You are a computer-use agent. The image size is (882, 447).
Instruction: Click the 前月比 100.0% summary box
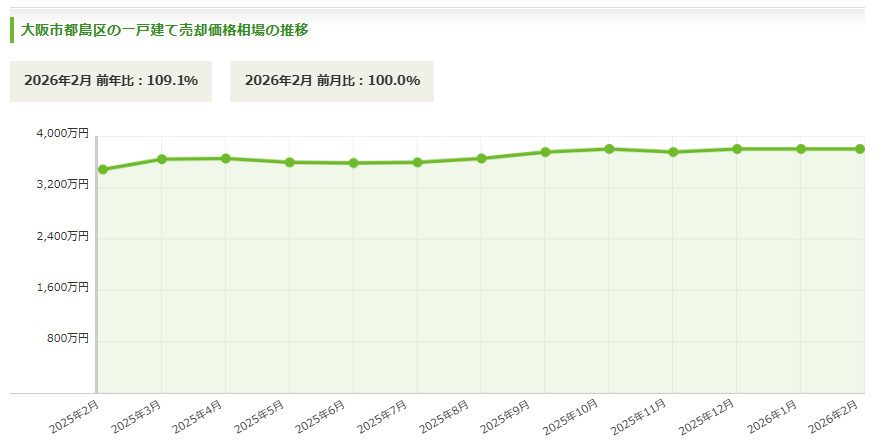pyautogui.click(x=332, y=81)
